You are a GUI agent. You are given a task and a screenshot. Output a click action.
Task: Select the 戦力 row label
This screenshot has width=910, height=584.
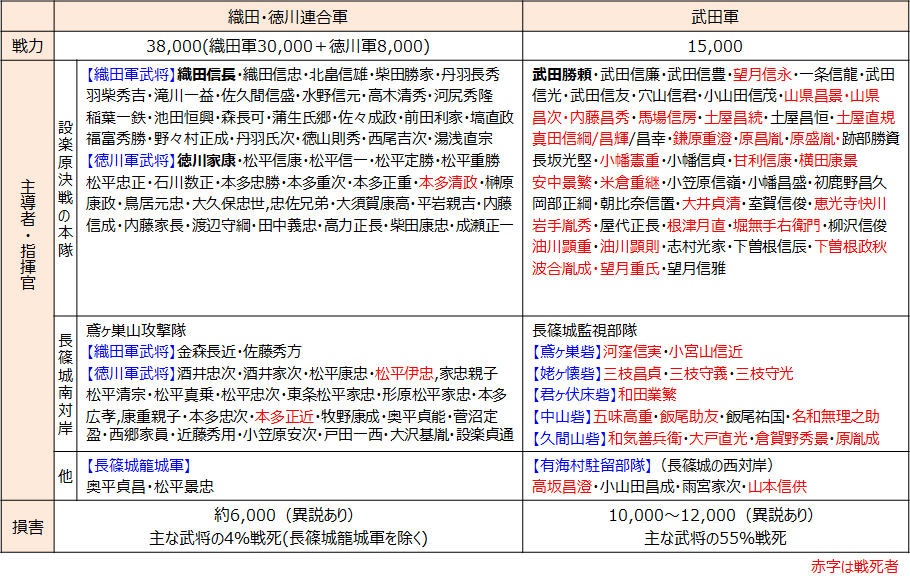click(28, 46)
